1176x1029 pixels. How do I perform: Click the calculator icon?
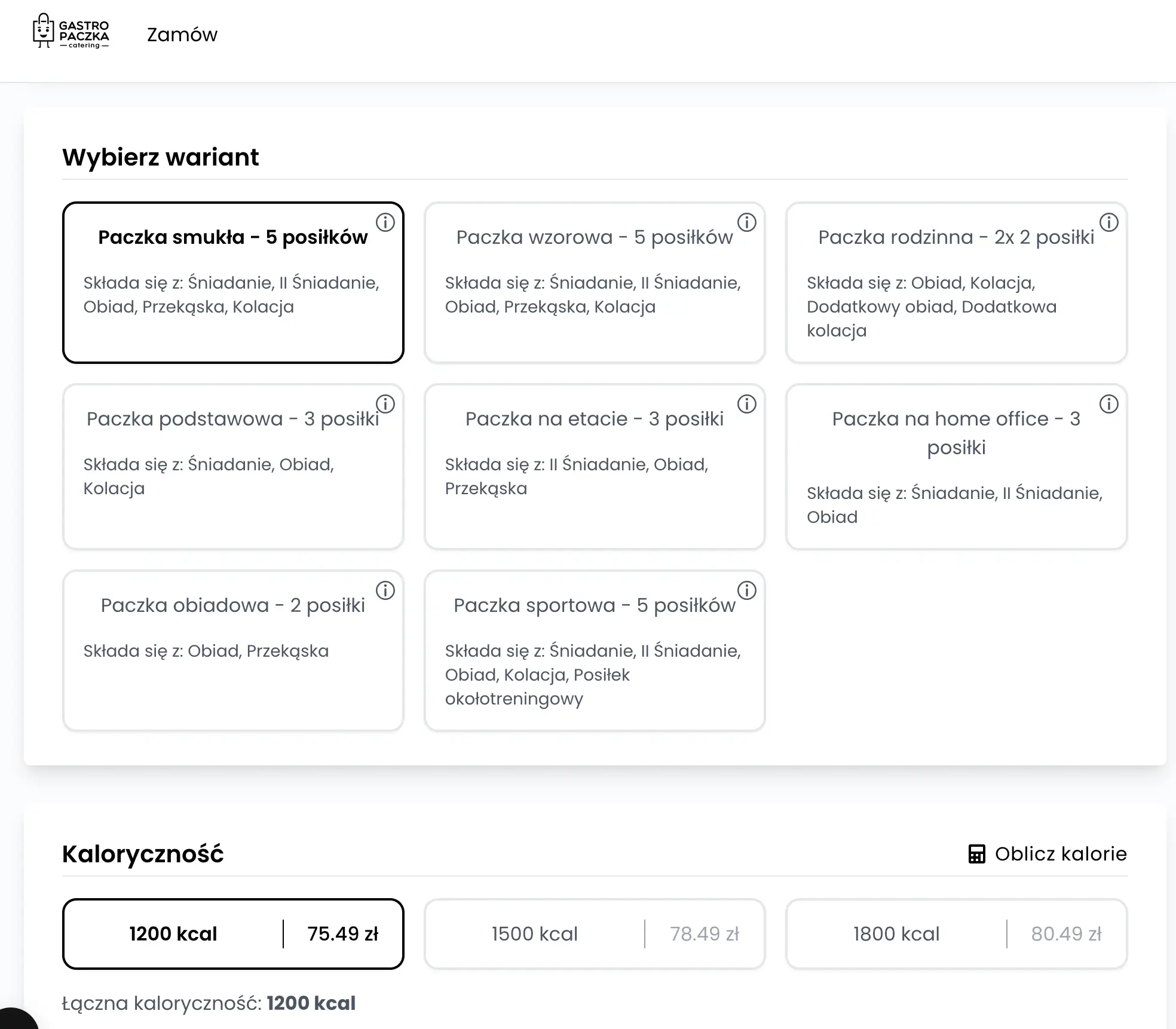[x=976, y=854]
